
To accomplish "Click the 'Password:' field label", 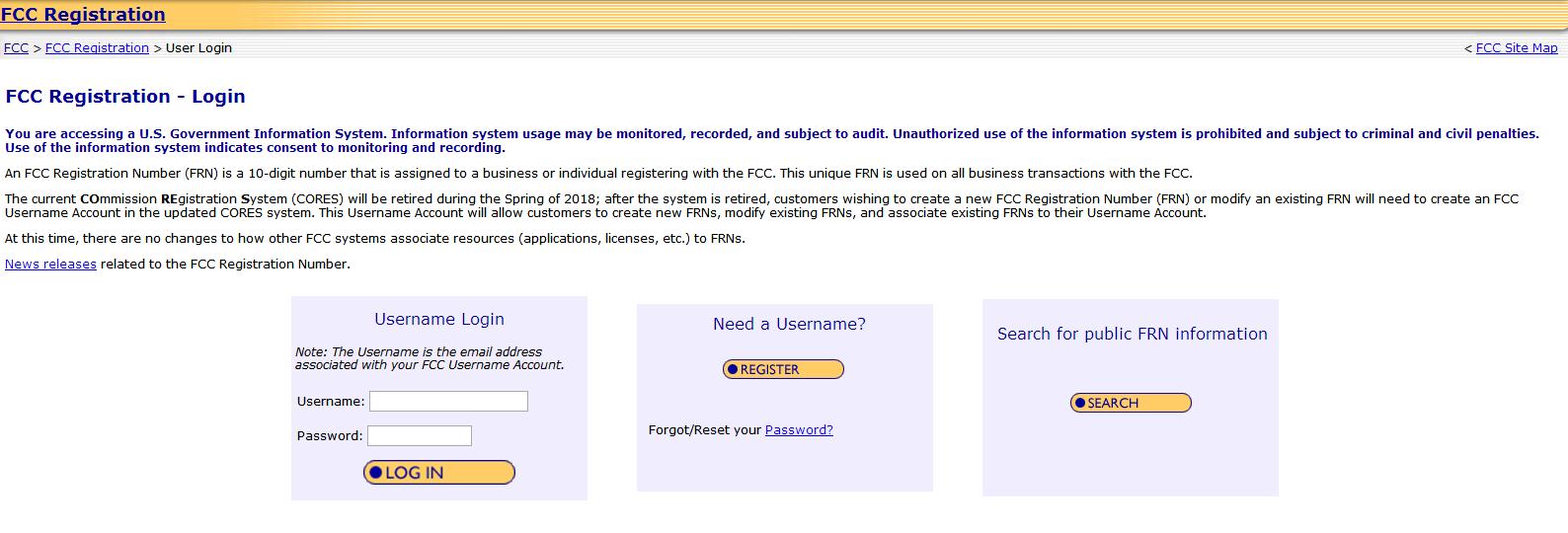I will click(330, 436).
